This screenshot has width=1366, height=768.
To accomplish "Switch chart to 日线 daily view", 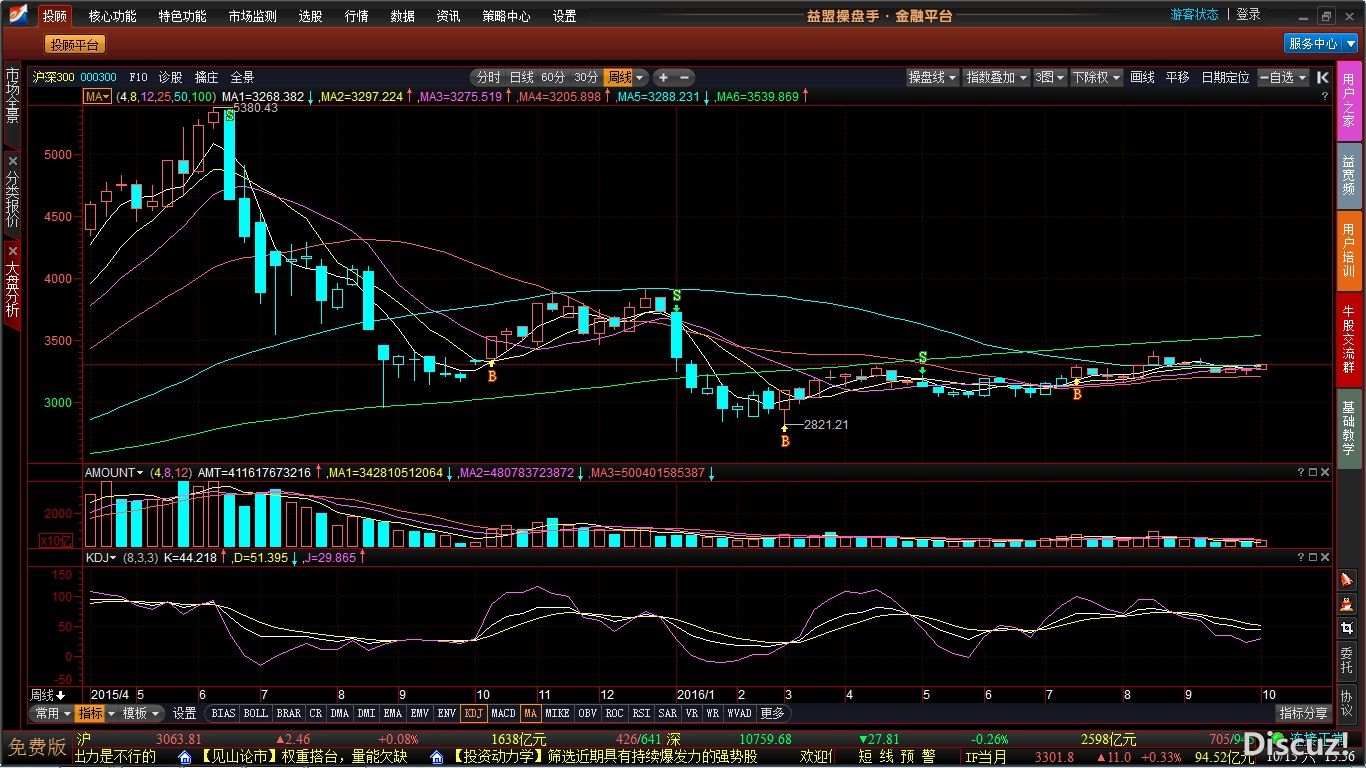I will 521,77.
